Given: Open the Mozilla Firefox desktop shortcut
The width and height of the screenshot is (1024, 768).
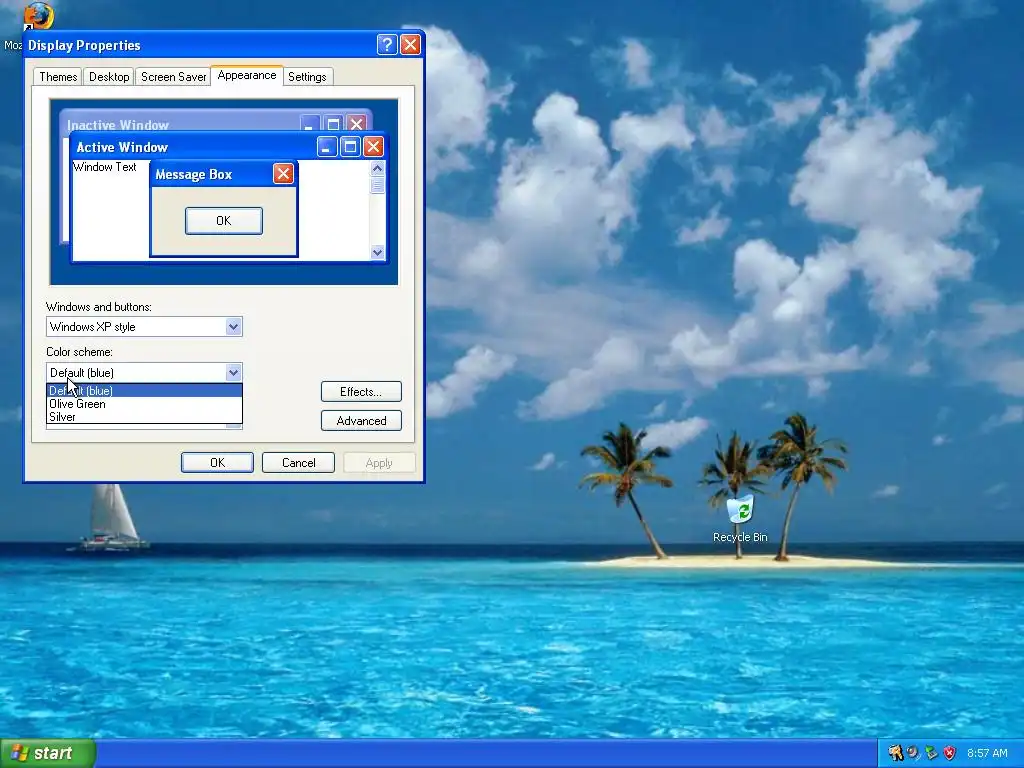Looking at the screenshot, I should pyautogui.click(x=38, y=16).
